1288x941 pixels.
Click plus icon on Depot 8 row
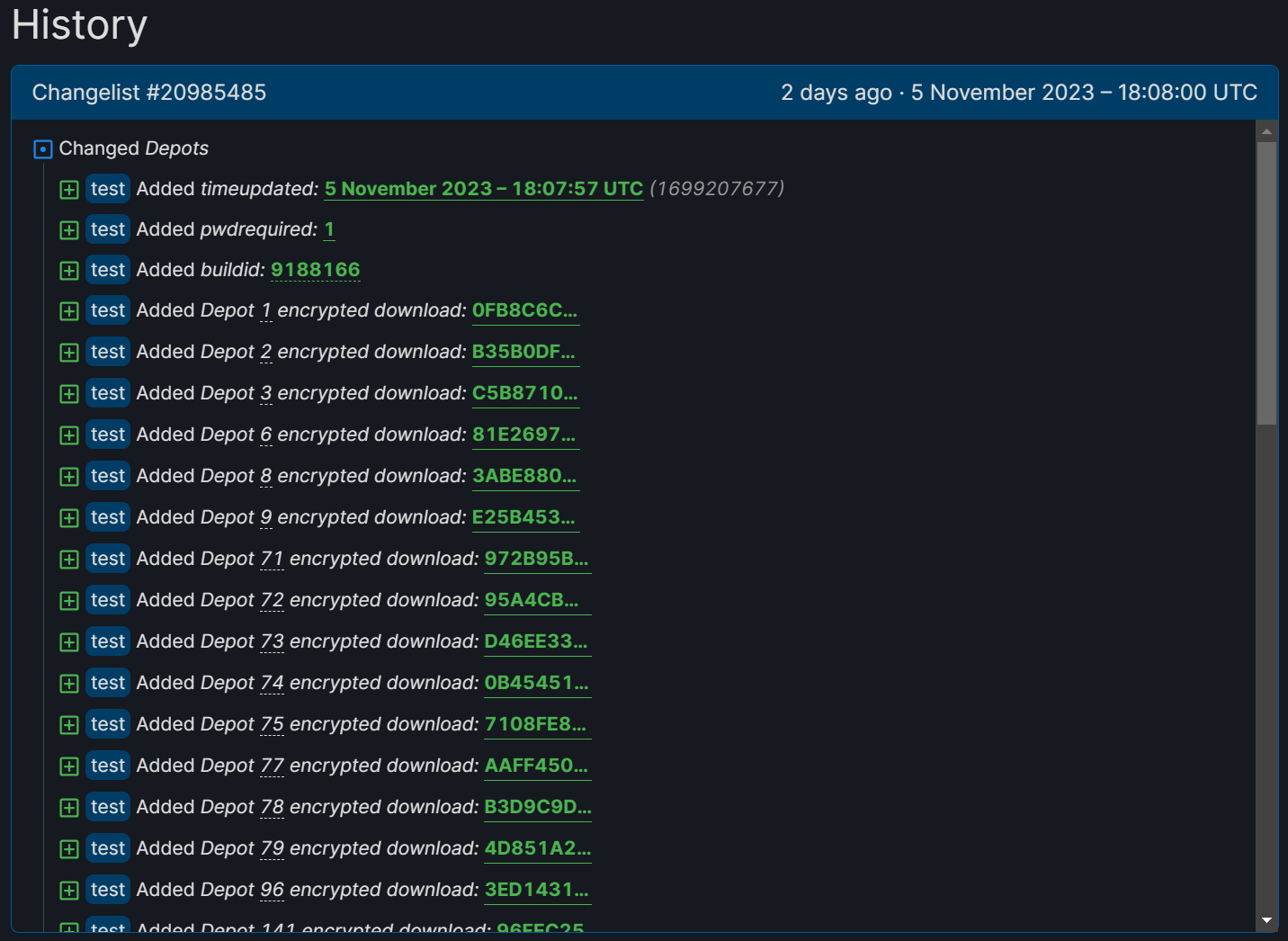[69, 477]
